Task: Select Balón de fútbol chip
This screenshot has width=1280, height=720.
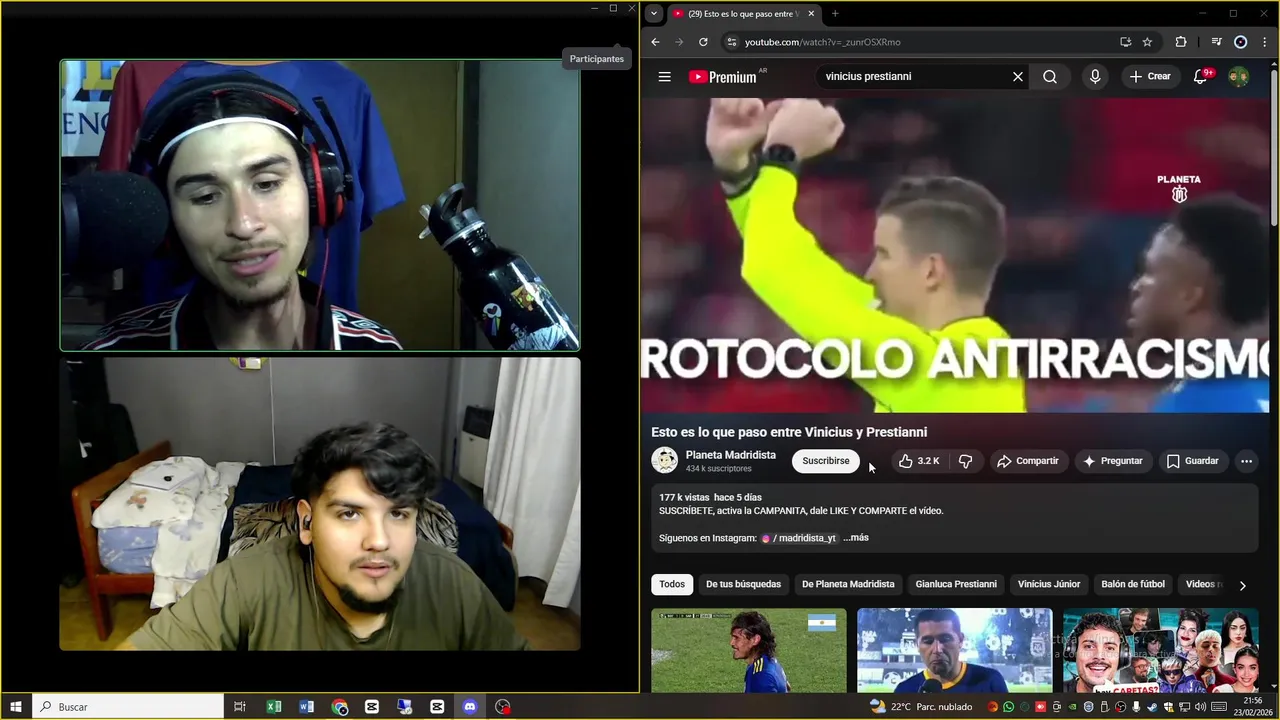Action: tap(1133, 584)
